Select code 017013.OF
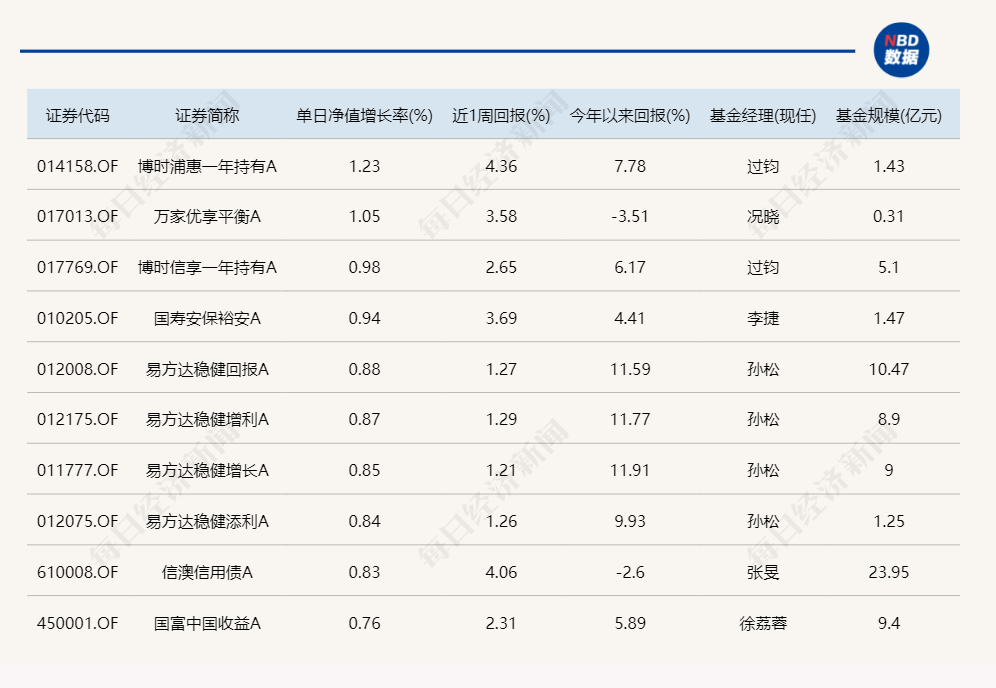This screenshot has height=688, width=996. click(77, 217)
